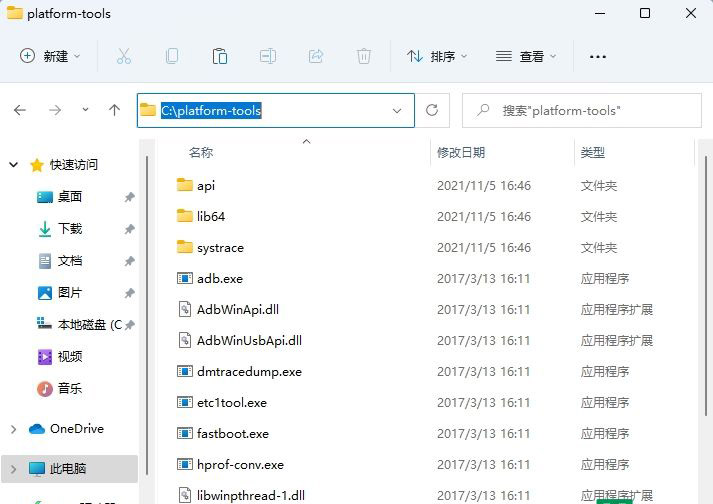Select the dmtracedump.exe file
This screenshot has height=504, width=713.
click(249, 372)
